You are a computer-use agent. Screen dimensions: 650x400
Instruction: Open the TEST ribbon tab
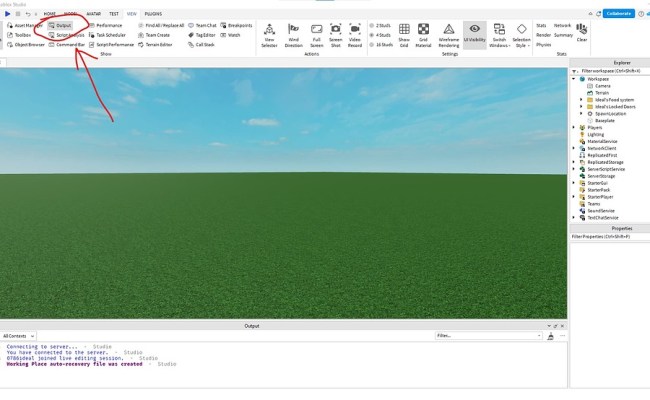pos(114,14)
